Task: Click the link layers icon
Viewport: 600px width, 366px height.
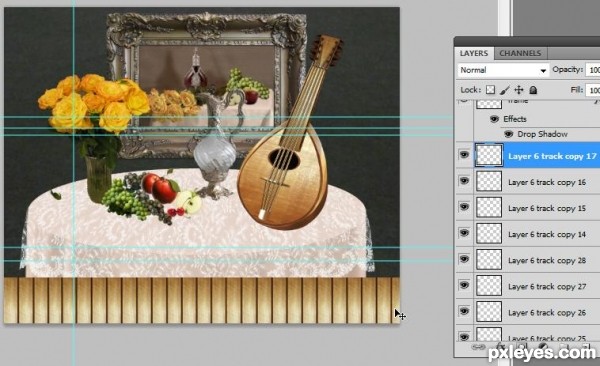Action: click(x=478, y=347)
